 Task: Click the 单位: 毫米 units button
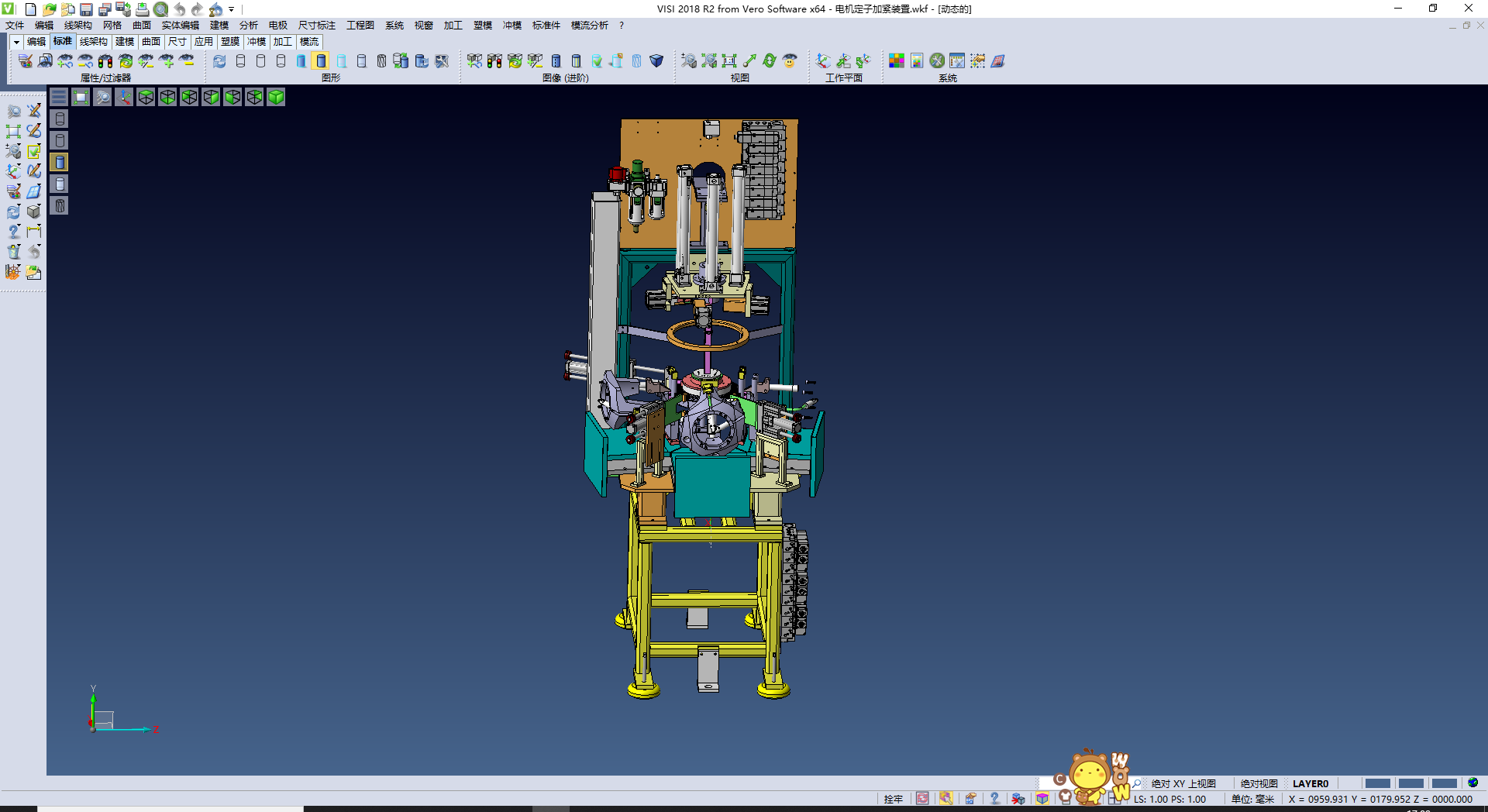point(1252,799)
